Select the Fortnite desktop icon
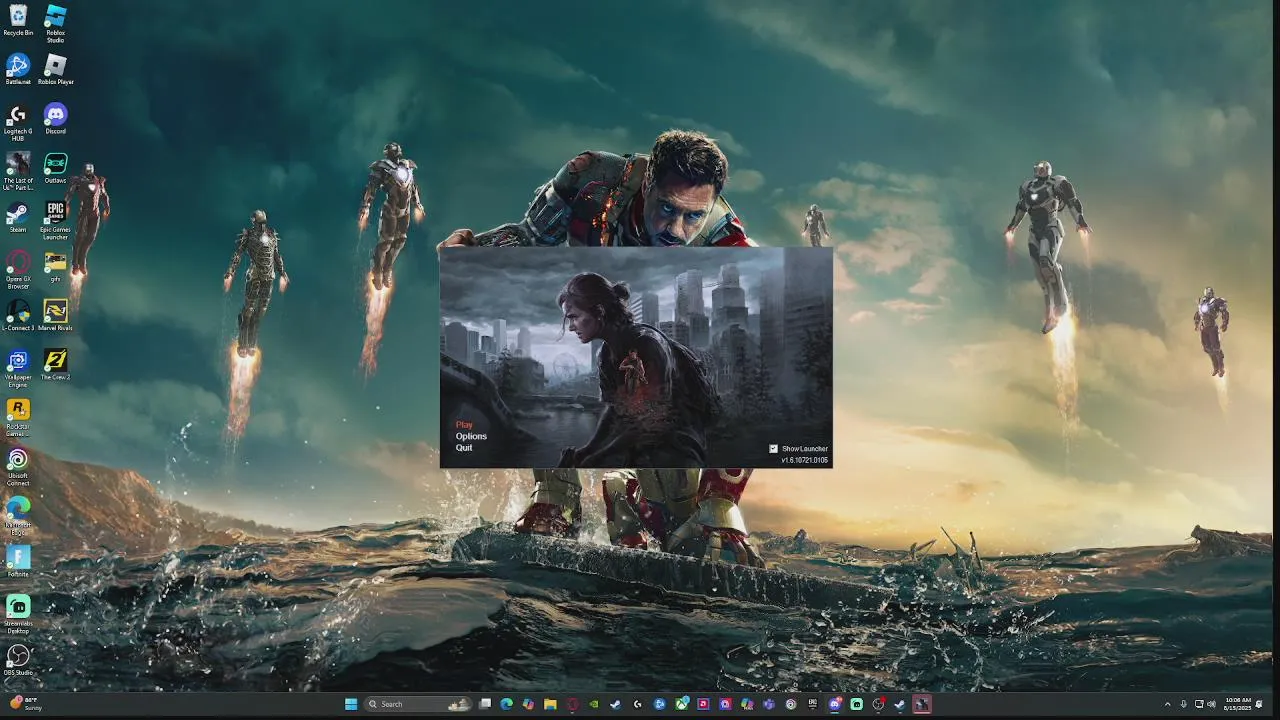 pyautogui.click(x=18, y=560)
